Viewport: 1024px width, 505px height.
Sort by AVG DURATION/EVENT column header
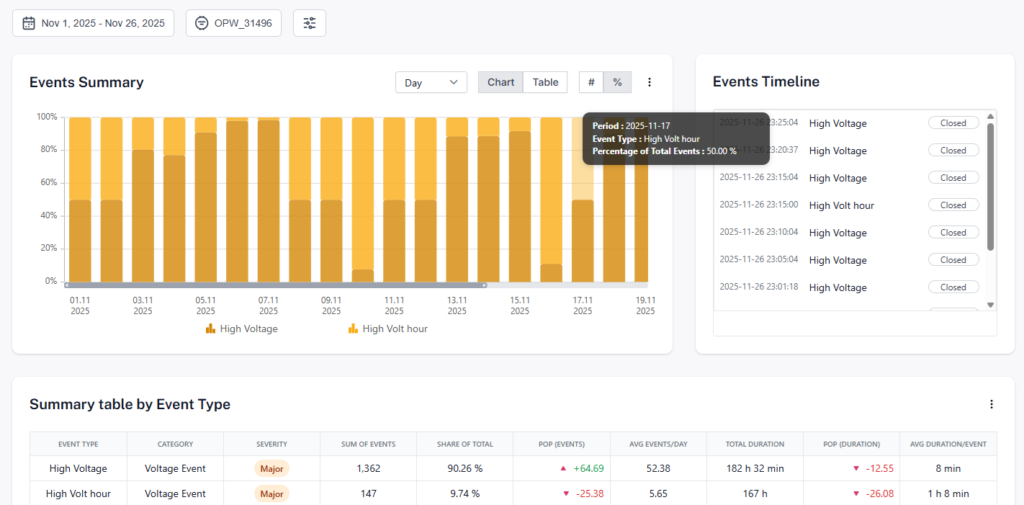(x=948, y=444)
